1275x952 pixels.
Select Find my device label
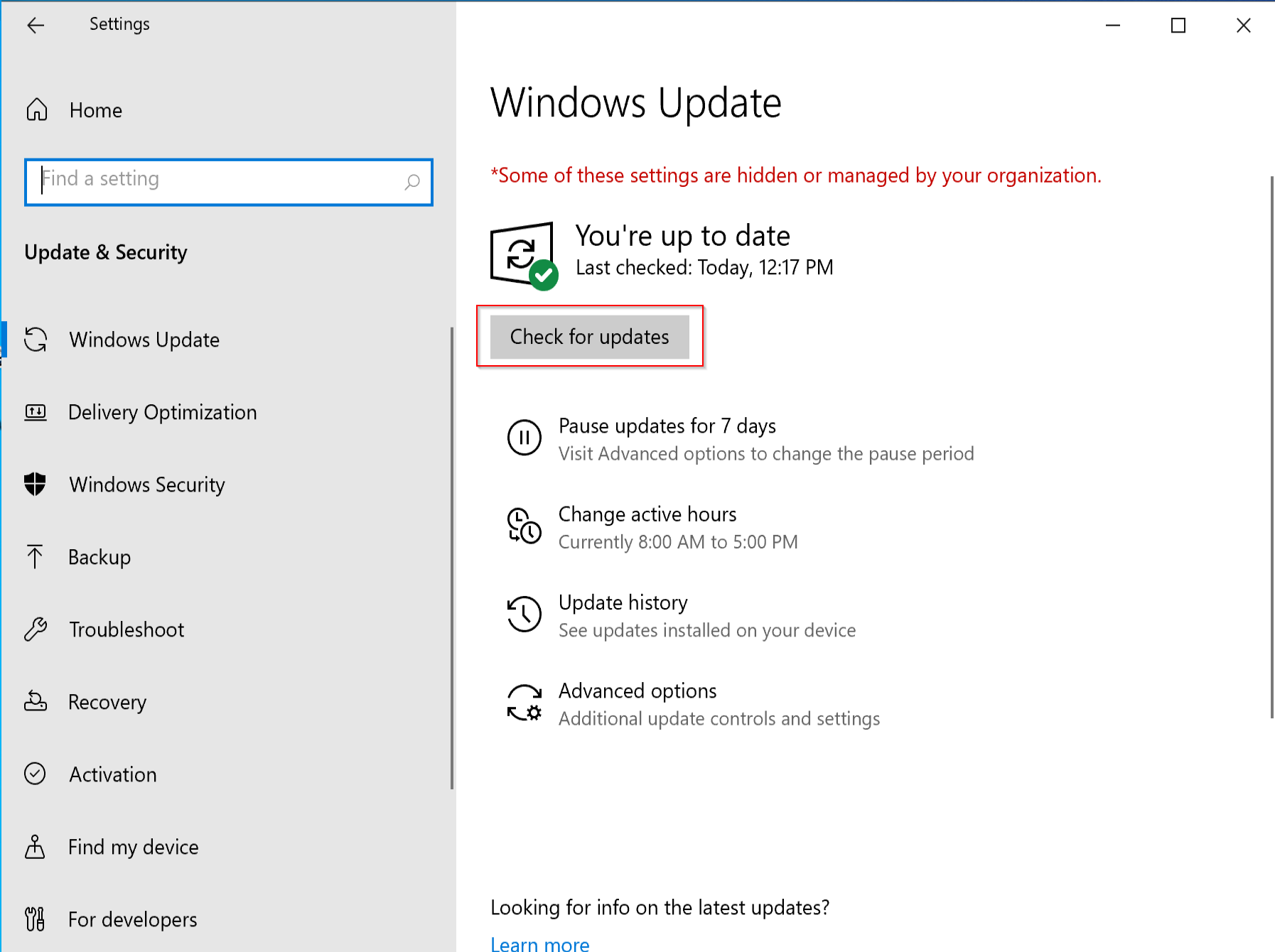point(134,847)
